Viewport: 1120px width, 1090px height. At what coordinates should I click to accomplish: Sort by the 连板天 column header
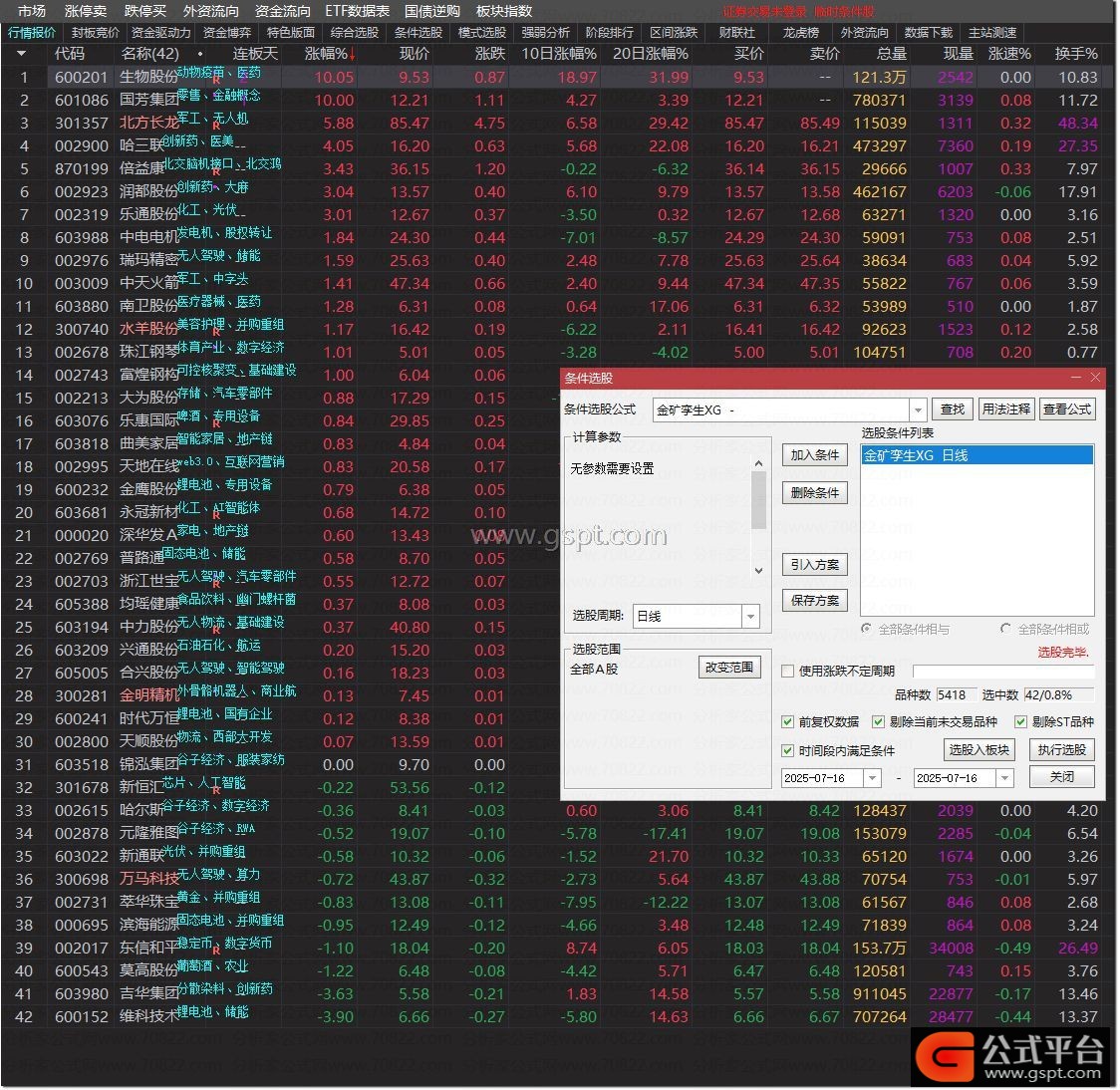255,54
